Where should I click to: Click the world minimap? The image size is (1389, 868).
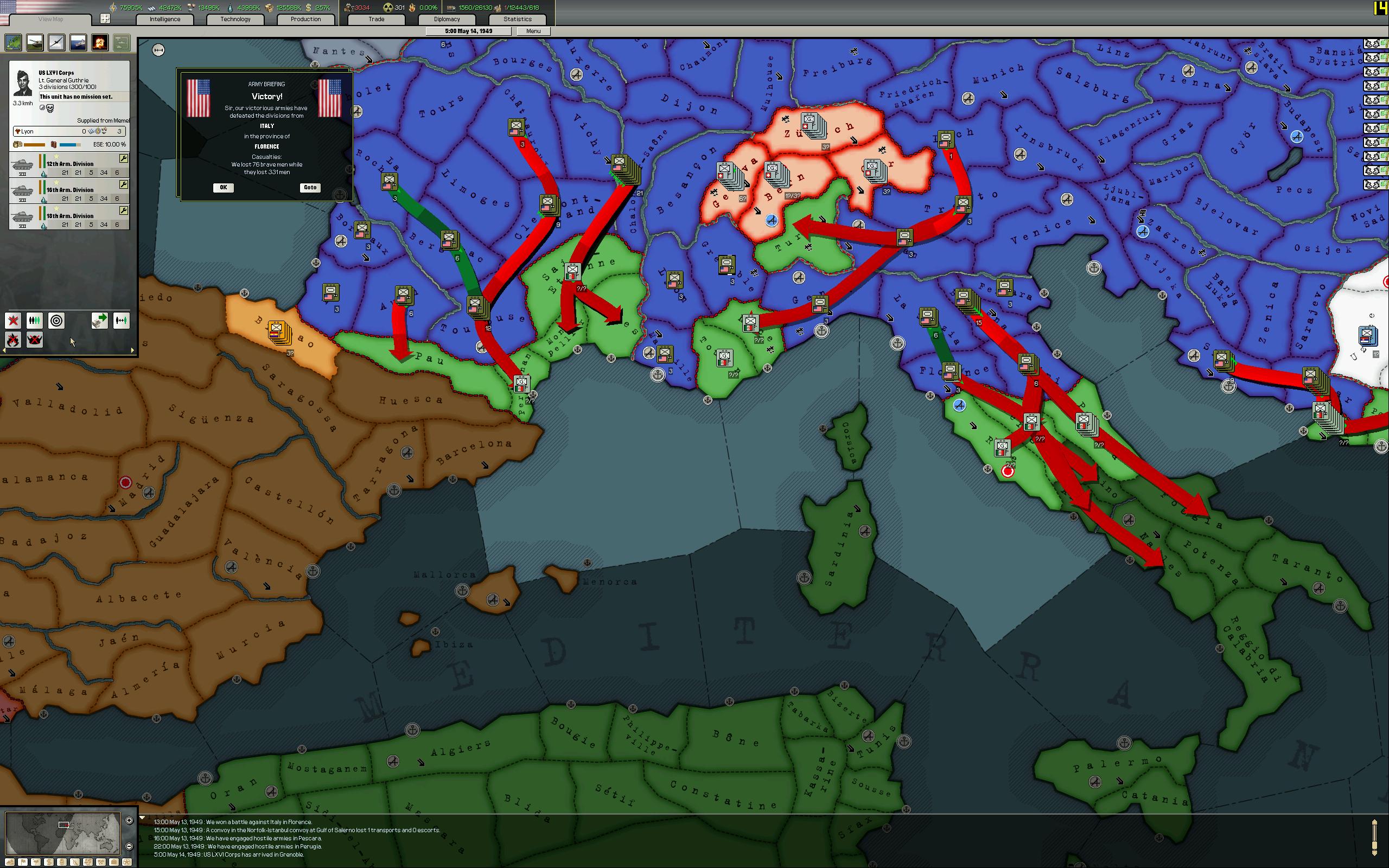pos(63,834)
